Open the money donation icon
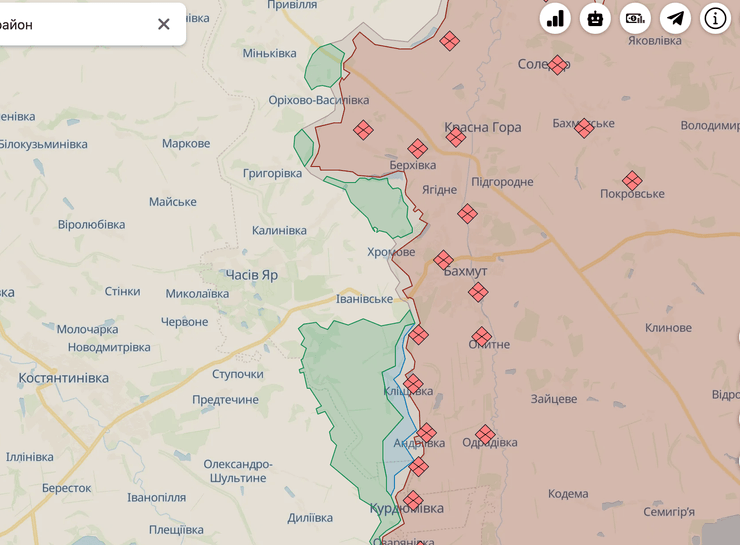Image resolution: width=740 pixels, height=545 pixels. pyautogui.click(x=635, y=18)
